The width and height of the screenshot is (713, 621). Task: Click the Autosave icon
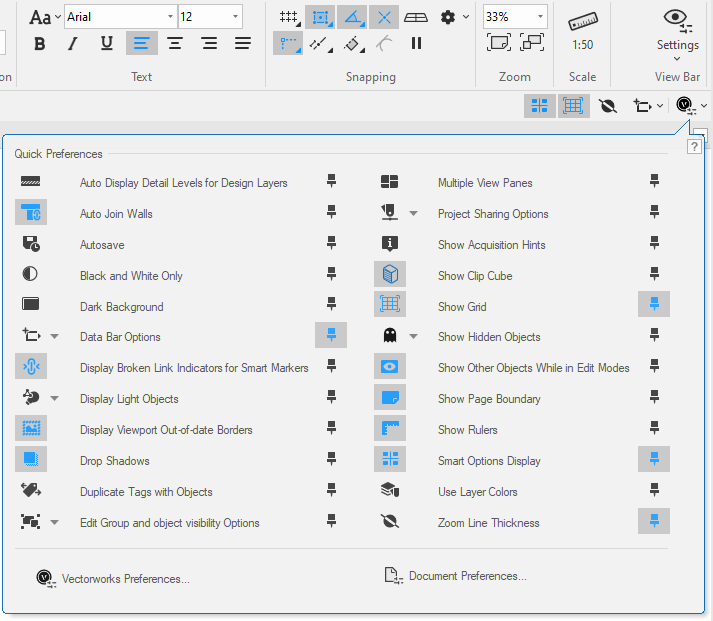tap(31, 244)
